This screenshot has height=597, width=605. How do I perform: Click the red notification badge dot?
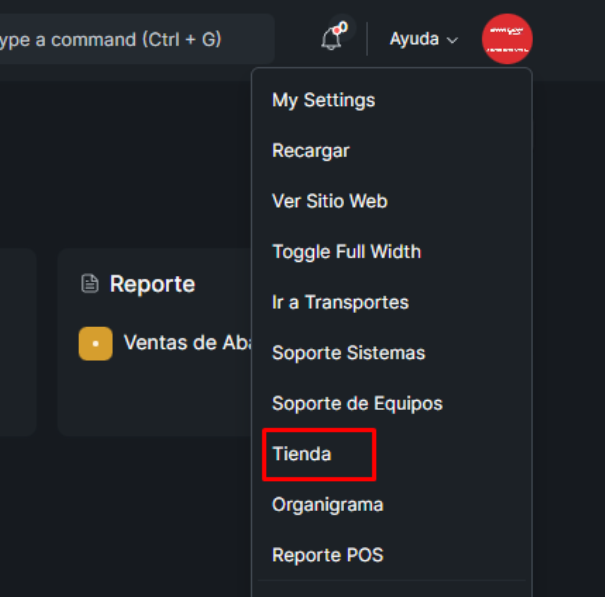[342, 26]
